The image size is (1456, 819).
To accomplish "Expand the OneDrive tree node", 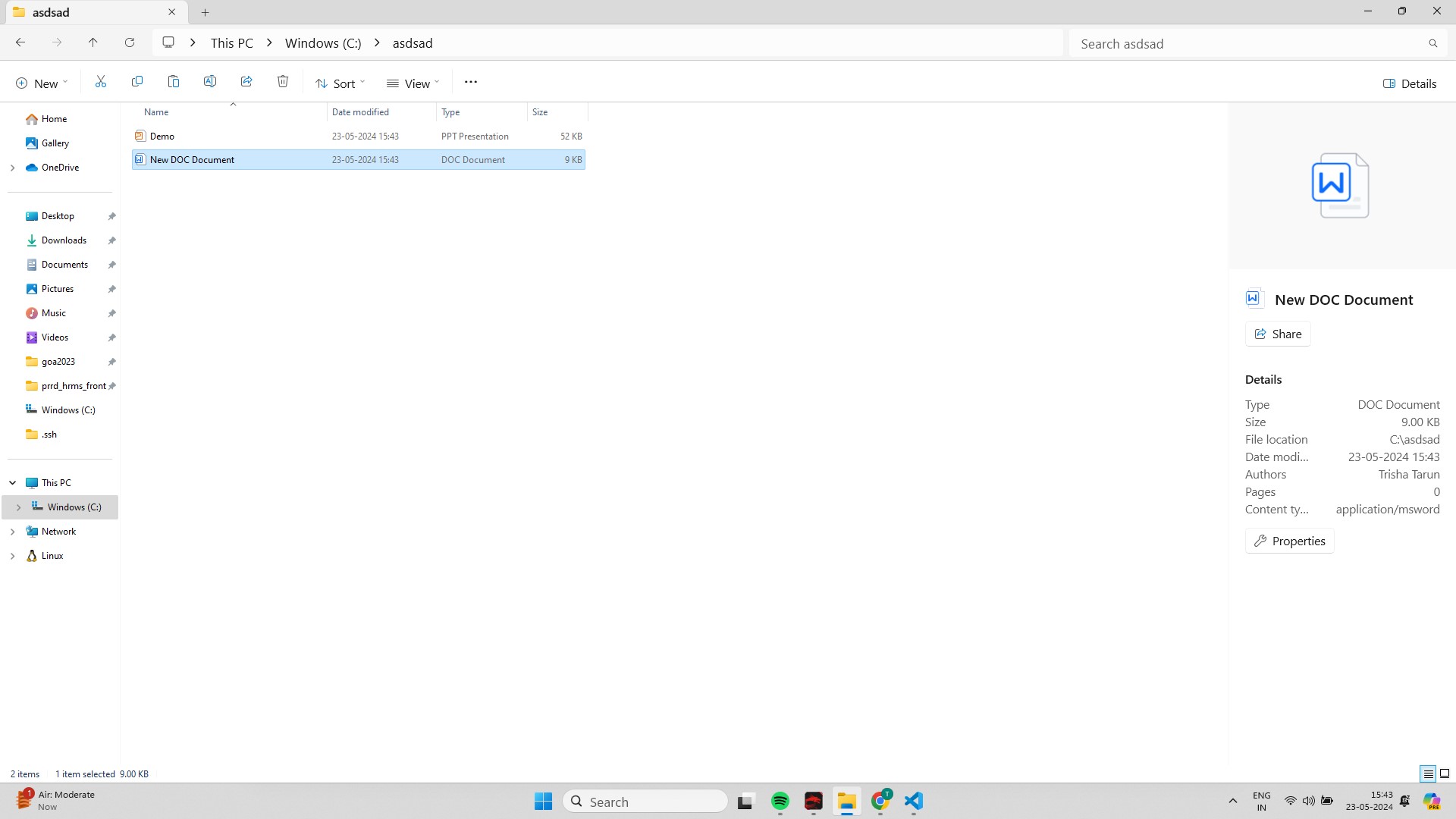I will (x=13, y=168).
